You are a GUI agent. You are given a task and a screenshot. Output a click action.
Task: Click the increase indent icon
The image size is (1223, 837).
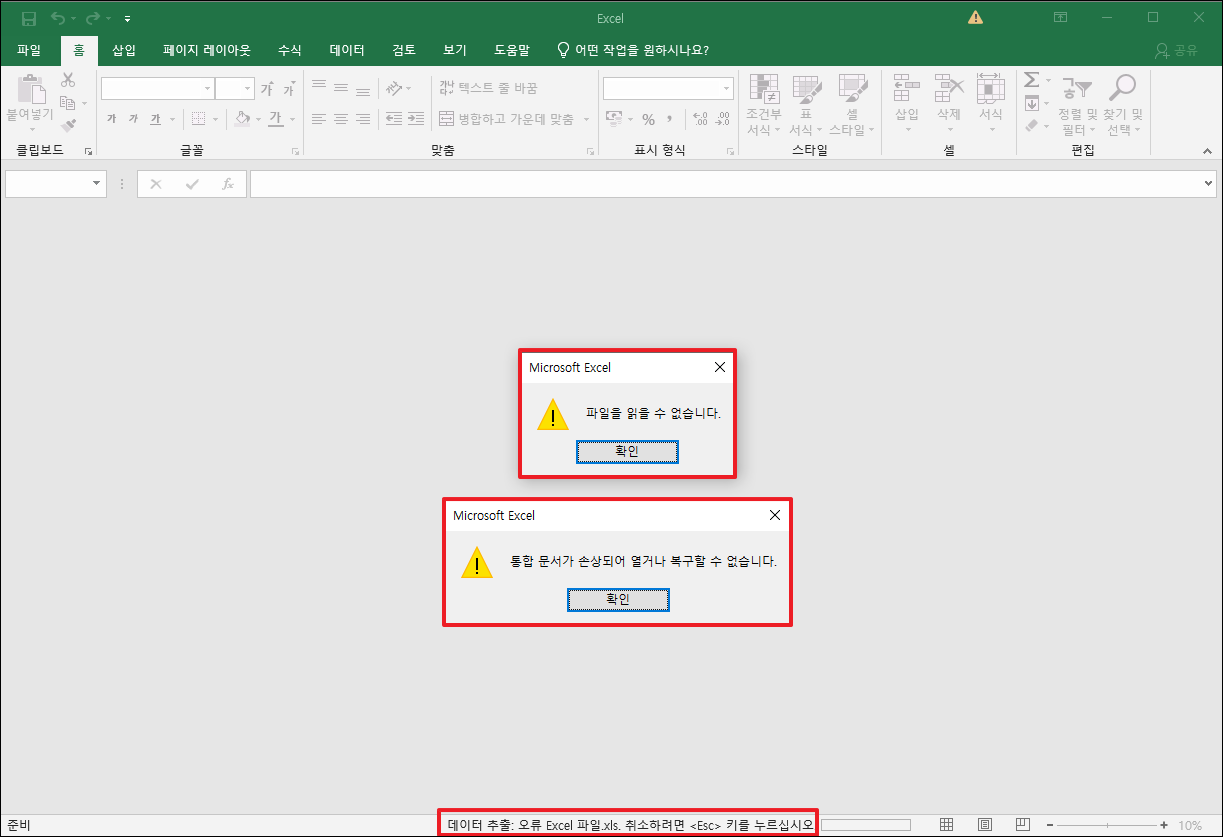(x=416, y=119)
